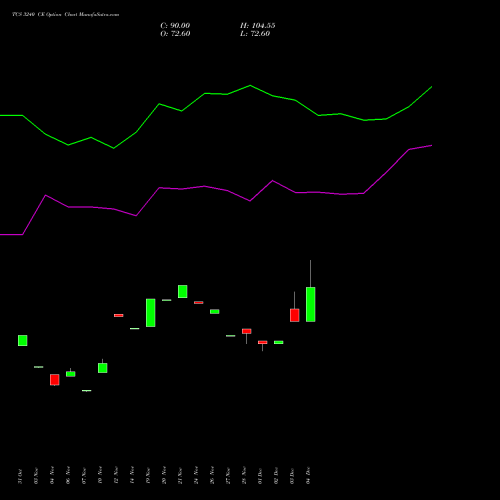Select the 12 Nov date label
The image size is (500, 500).
point(116,476)
